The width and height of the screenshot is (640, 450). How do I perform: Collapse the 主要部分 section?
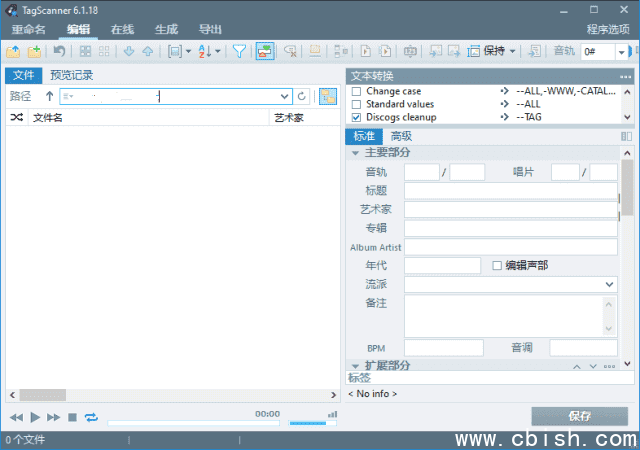pyautogui.click(x=355, y=153)
